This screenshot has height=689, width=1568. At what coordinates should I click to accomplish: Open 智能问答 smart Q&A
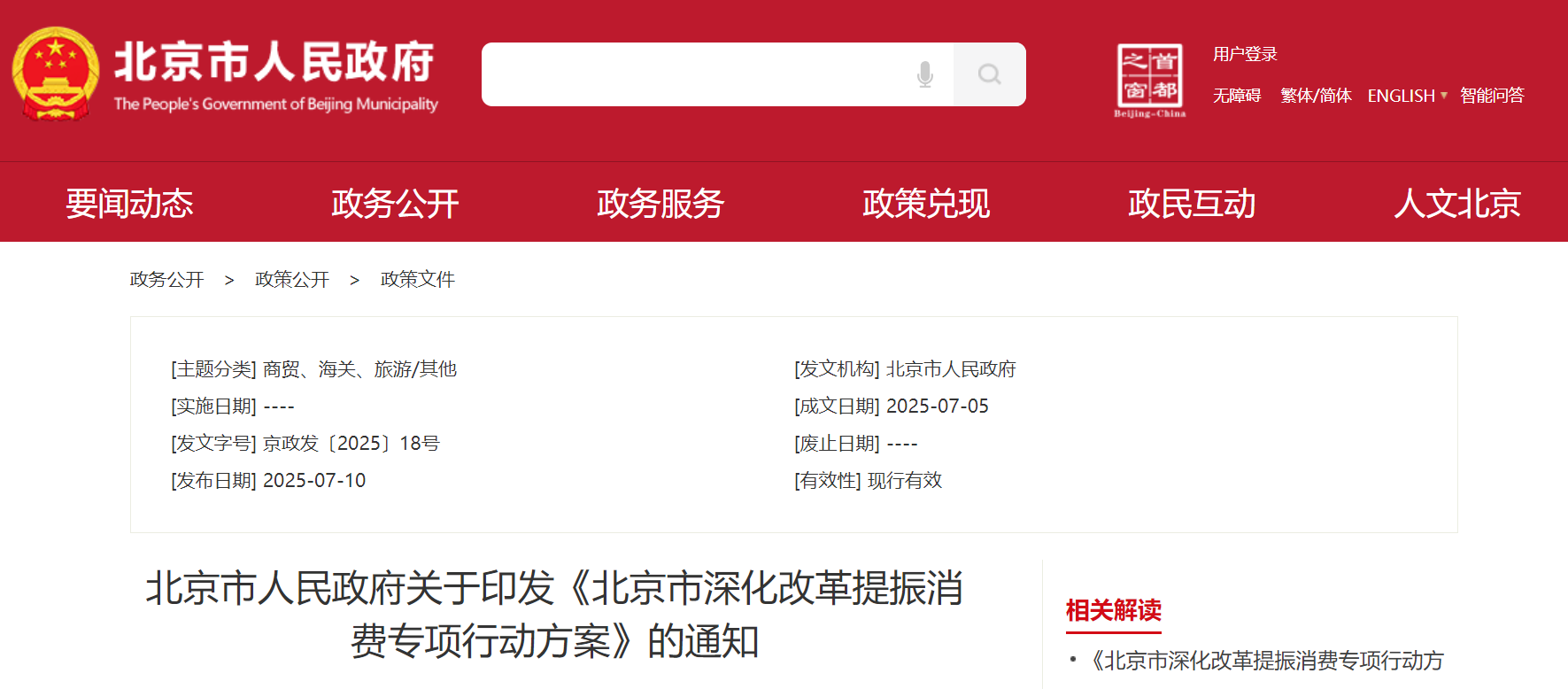pyautogui.click(x=1492, y=96)
